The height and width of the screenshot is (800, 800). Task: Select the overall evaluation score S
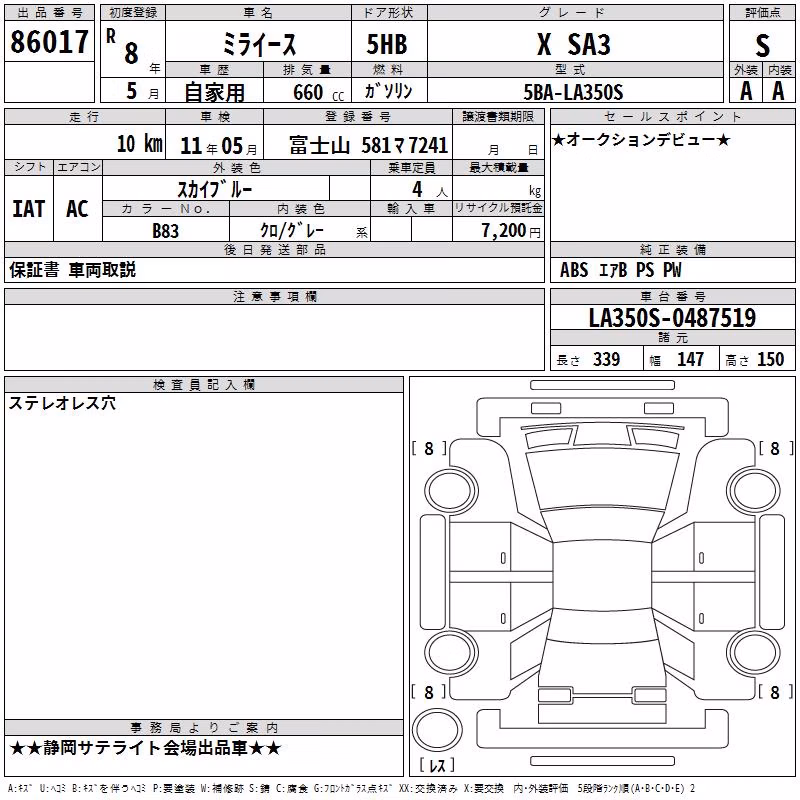coord(762,45)
